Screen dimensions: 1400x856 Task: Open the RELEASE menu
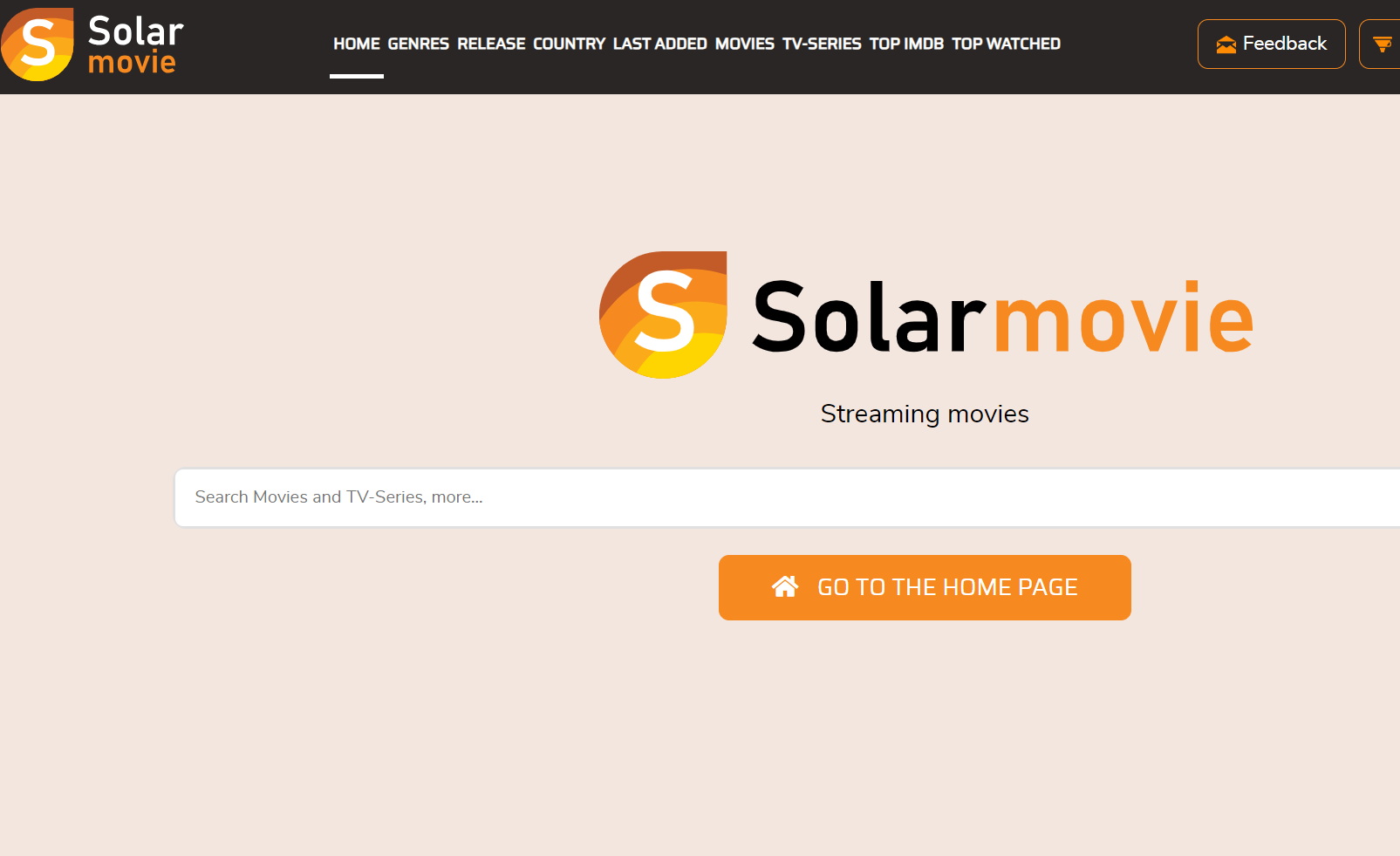tap(491, 44)
